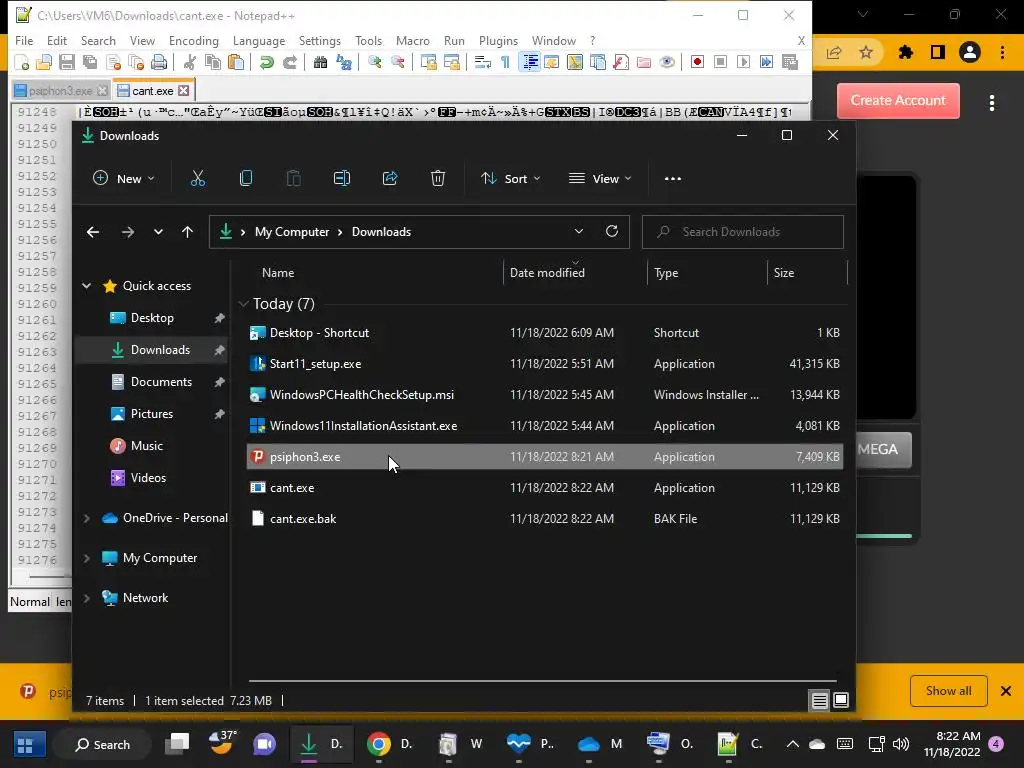Viewport: 1024px width, 768px height.
Task: Click the Delete trash icon in Explorer
Action: pyautogui.click(x=438, y=178)
